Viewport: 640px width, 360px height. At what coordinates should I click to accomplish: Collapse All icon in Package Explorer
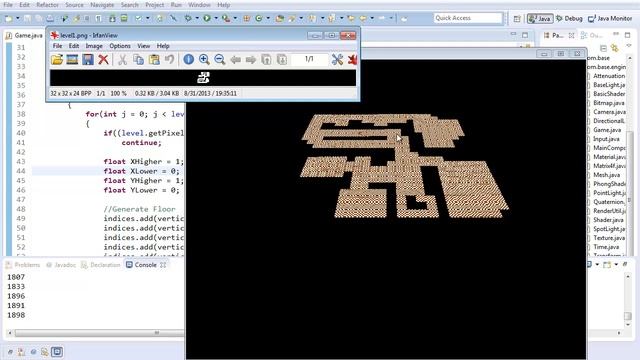click(603, 48)
